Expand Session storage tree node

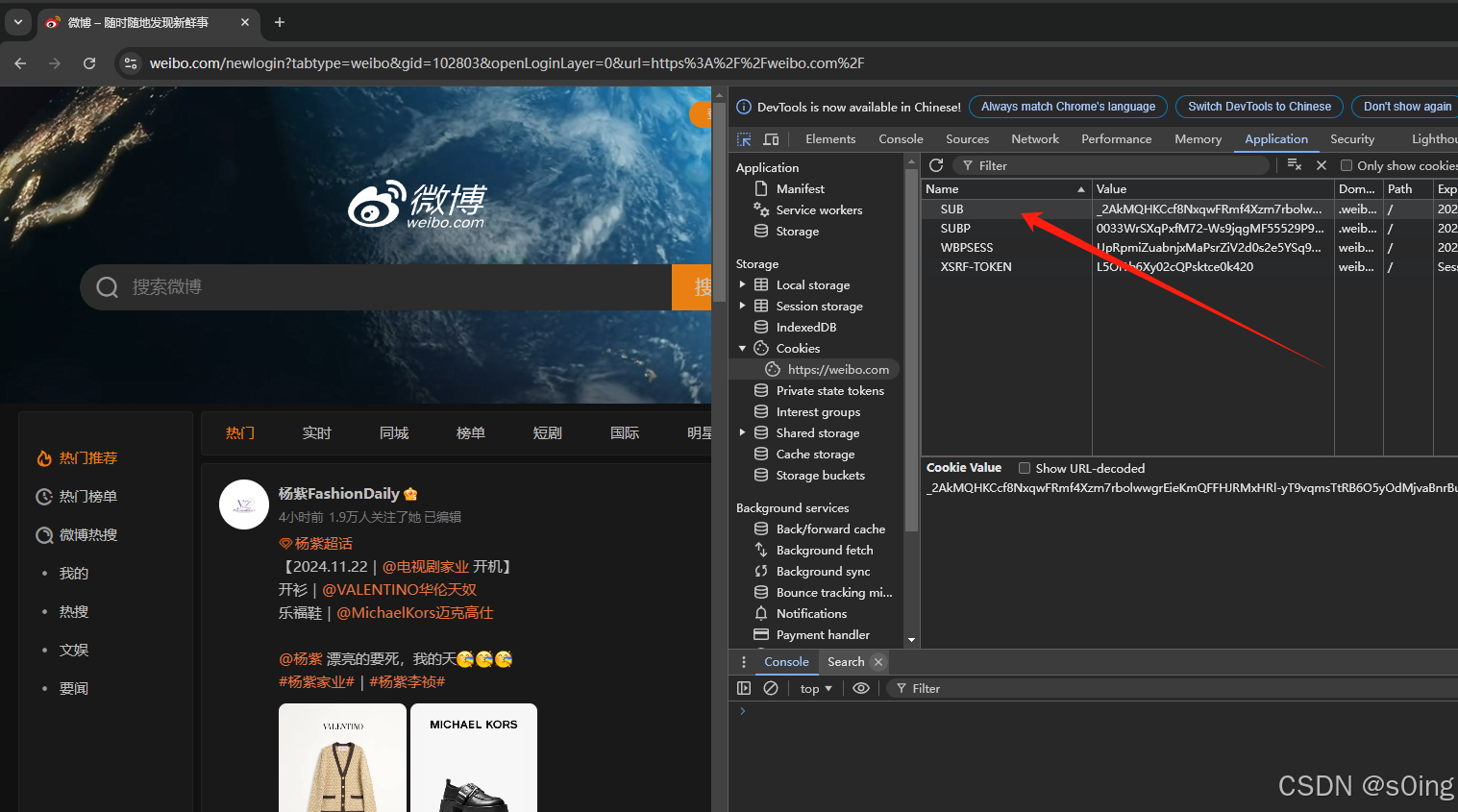[x=742, y=307]
